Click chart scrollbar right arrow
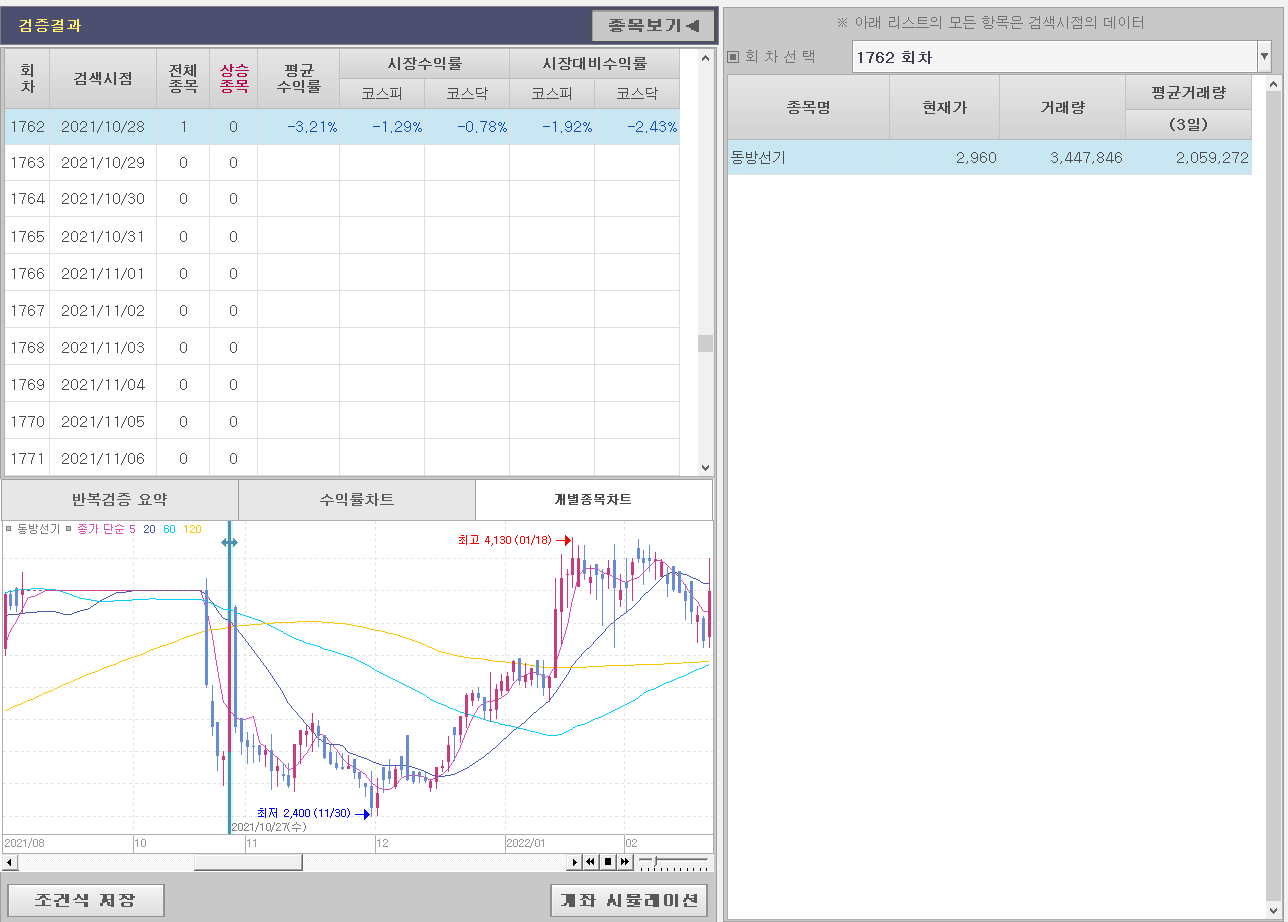Viewport: 1288px width, 922px height. coord(575,862)
